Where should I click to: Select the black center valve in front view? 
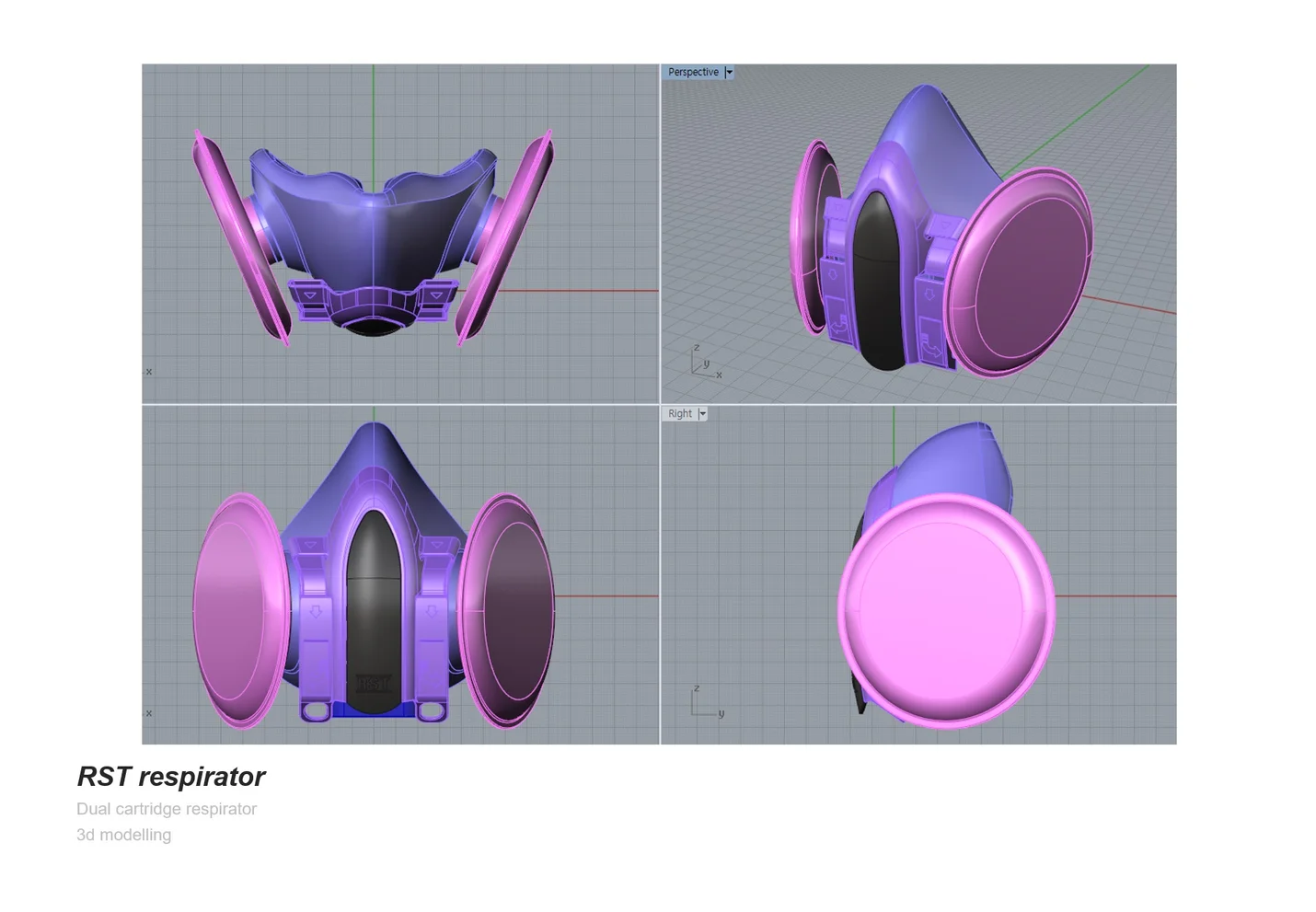tap(374, 612)
